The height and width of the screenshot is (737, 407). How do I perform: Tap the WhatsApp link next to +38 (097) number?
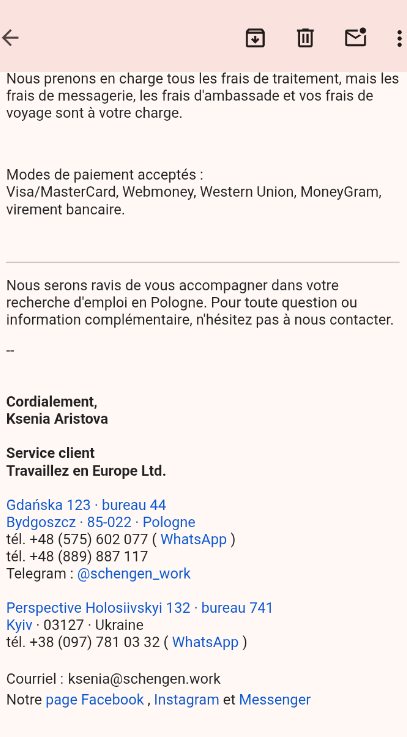[205, 642]
